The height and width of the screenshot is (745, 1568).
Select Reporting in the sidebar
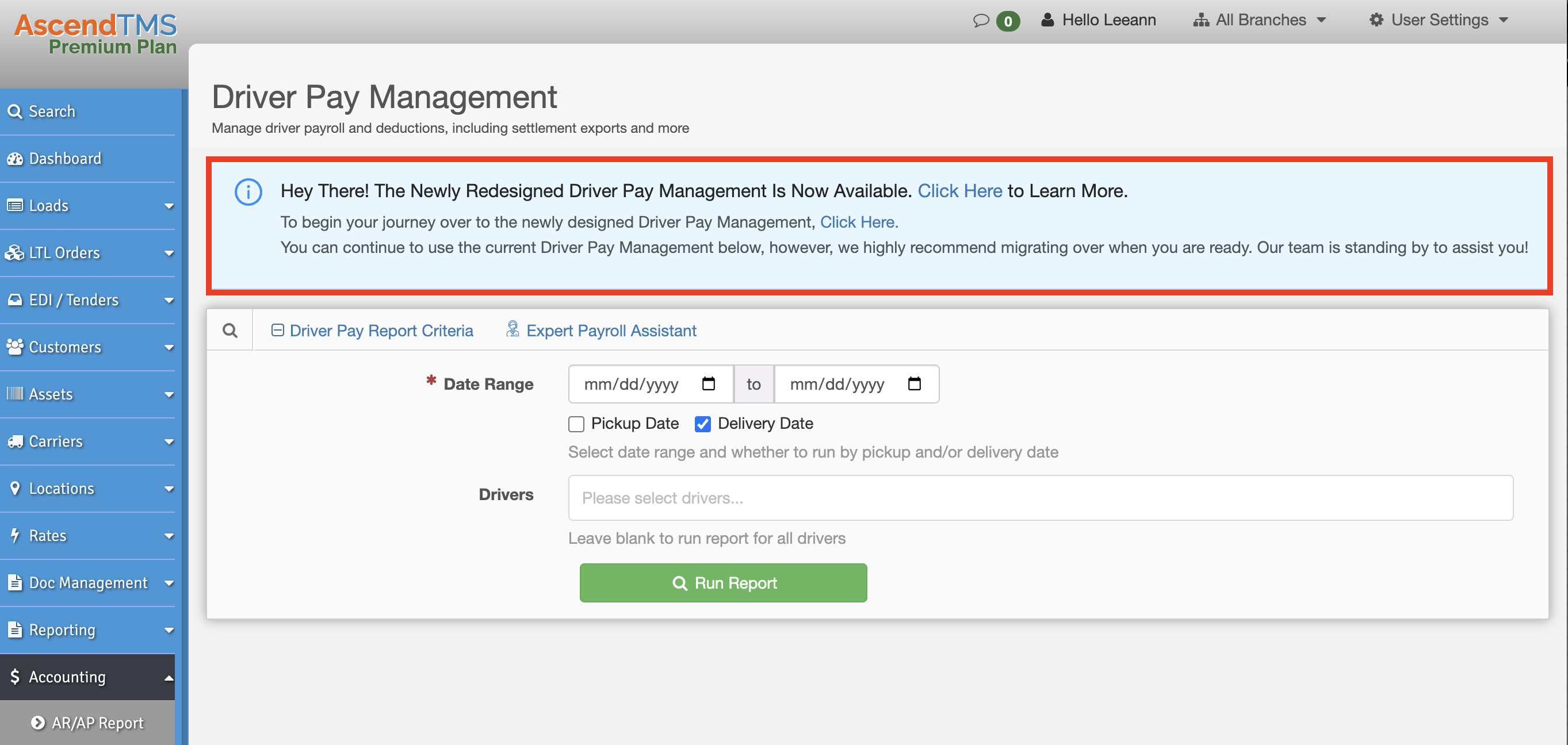(x=87, y=629)
